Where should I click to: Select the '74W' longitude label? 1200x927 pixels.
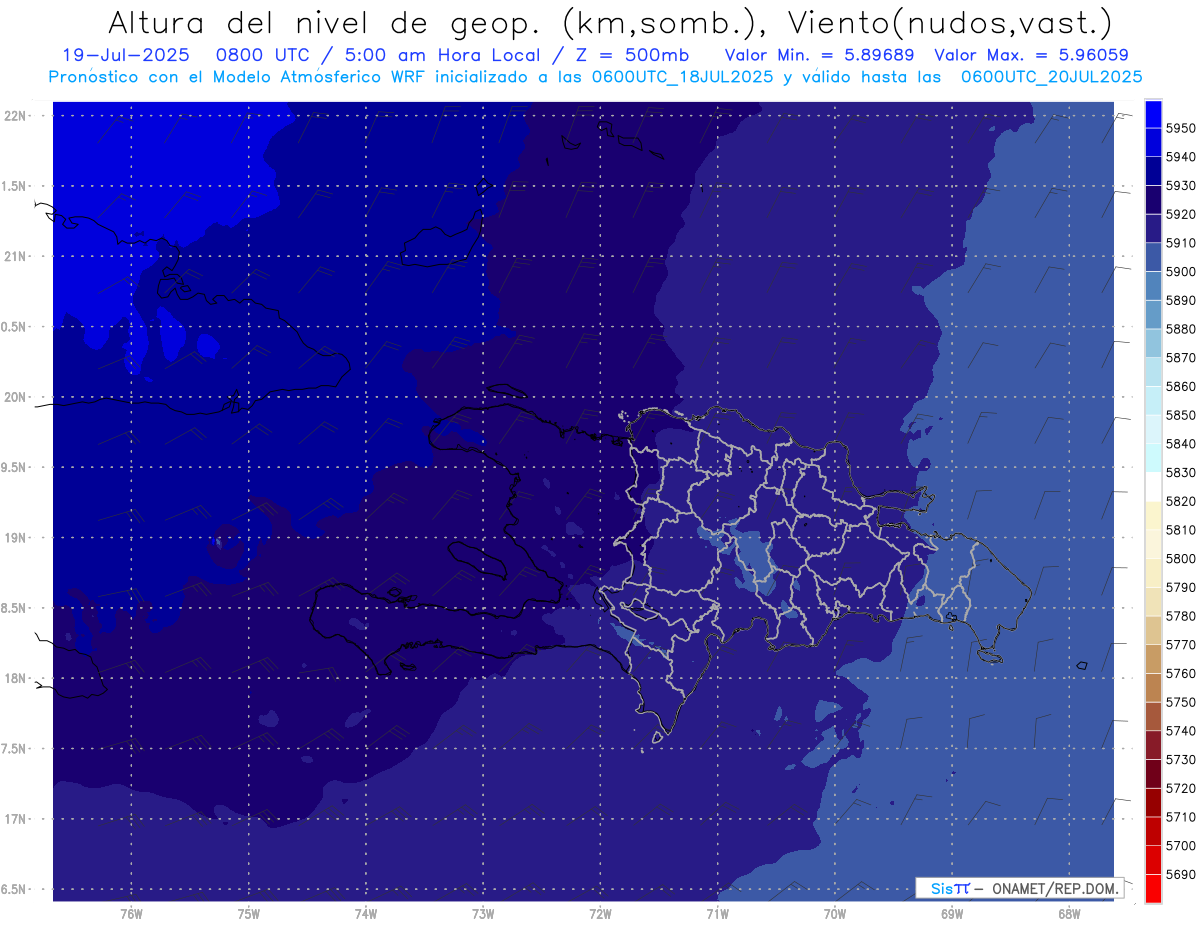point(366,913)
